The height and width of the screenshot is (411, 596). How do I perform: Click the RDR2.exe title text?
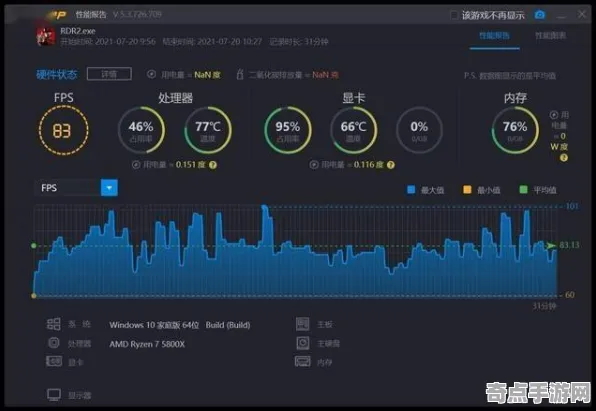point(78,31)
